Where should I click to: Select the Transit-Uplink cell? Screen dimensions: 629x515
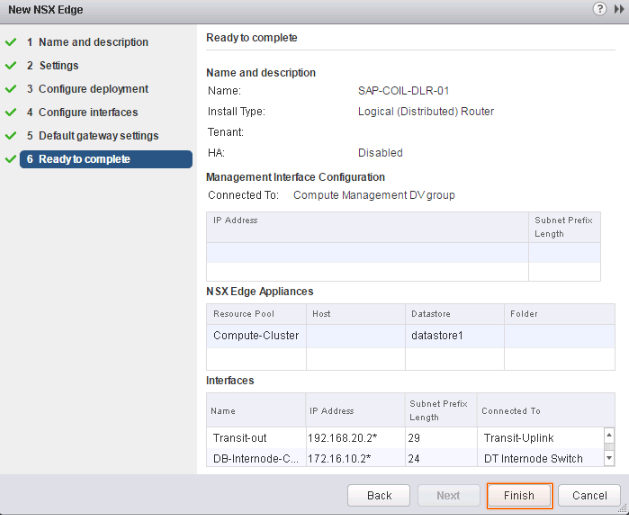541,438
